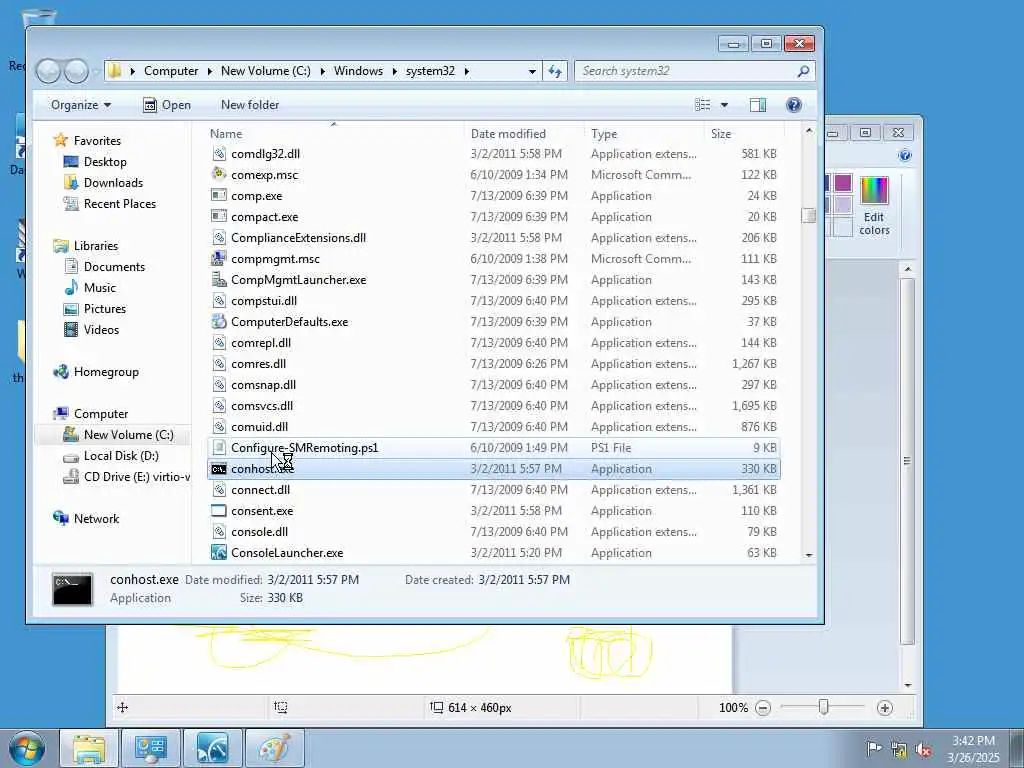
Task: Open Windows Explorer from the taskbar
Action: 89,748
